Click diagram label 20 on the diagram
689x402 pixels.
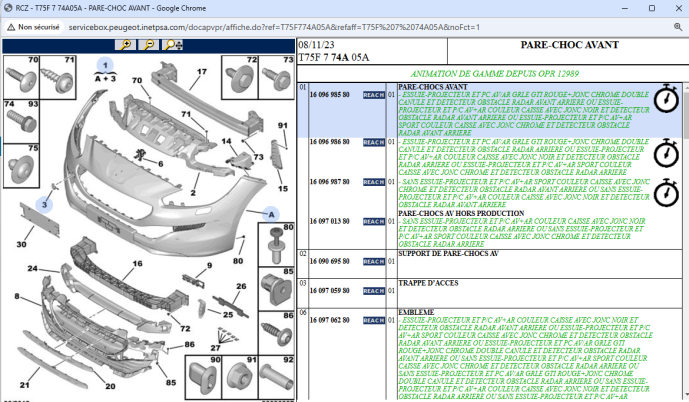coord(110,386)
